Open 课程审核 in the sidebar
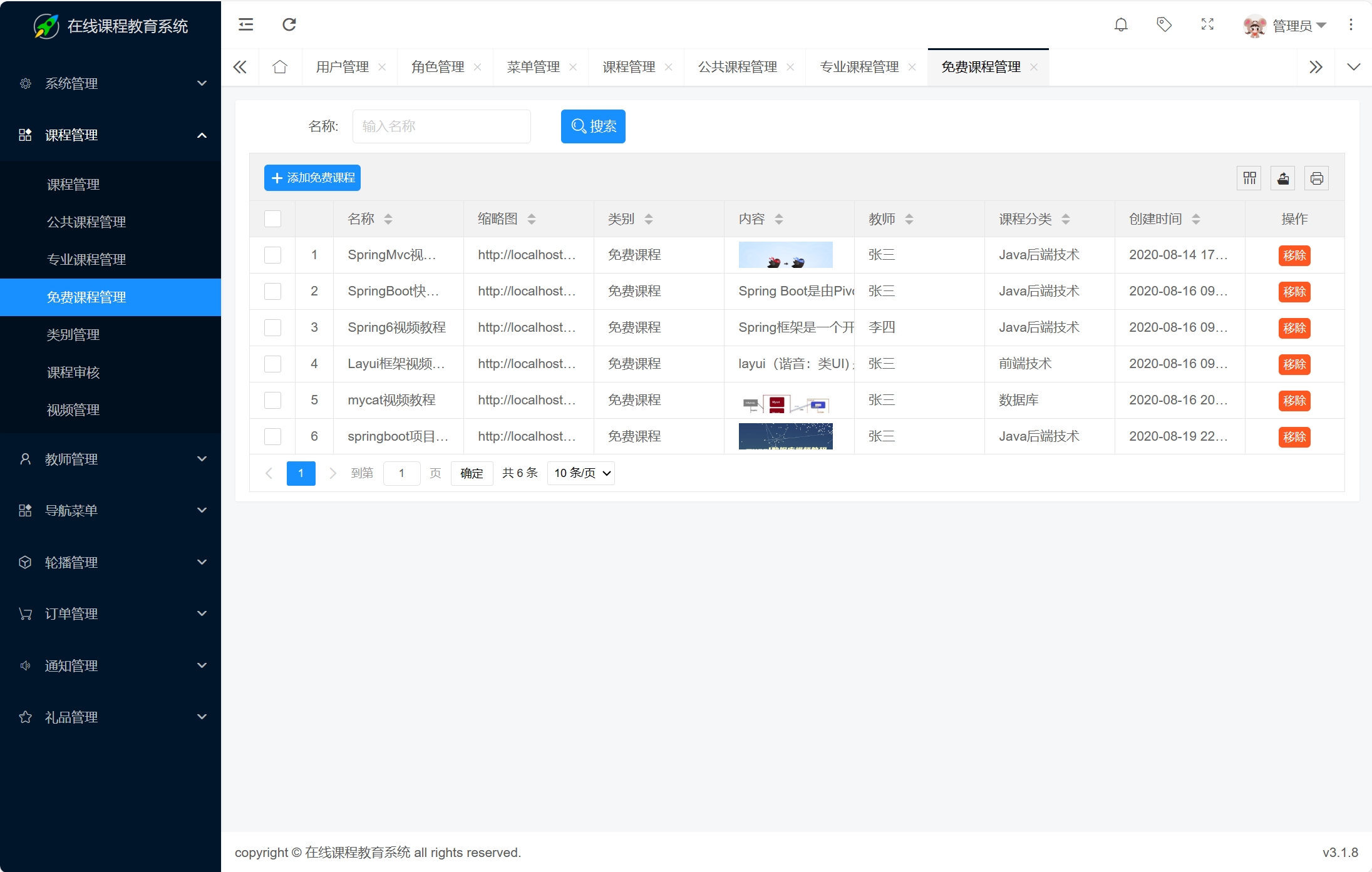Screen dimensions: 1372x872 tap(73, 372)
